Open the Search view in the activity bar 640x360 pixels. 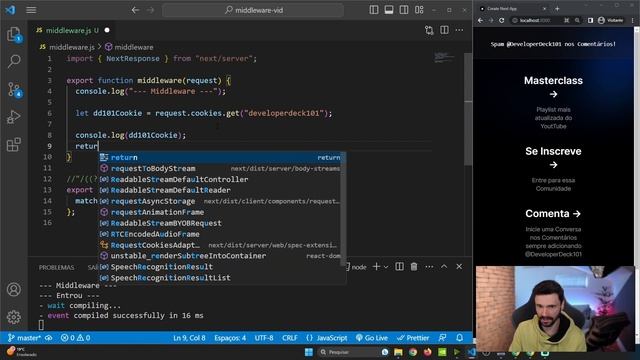(13, 62)
